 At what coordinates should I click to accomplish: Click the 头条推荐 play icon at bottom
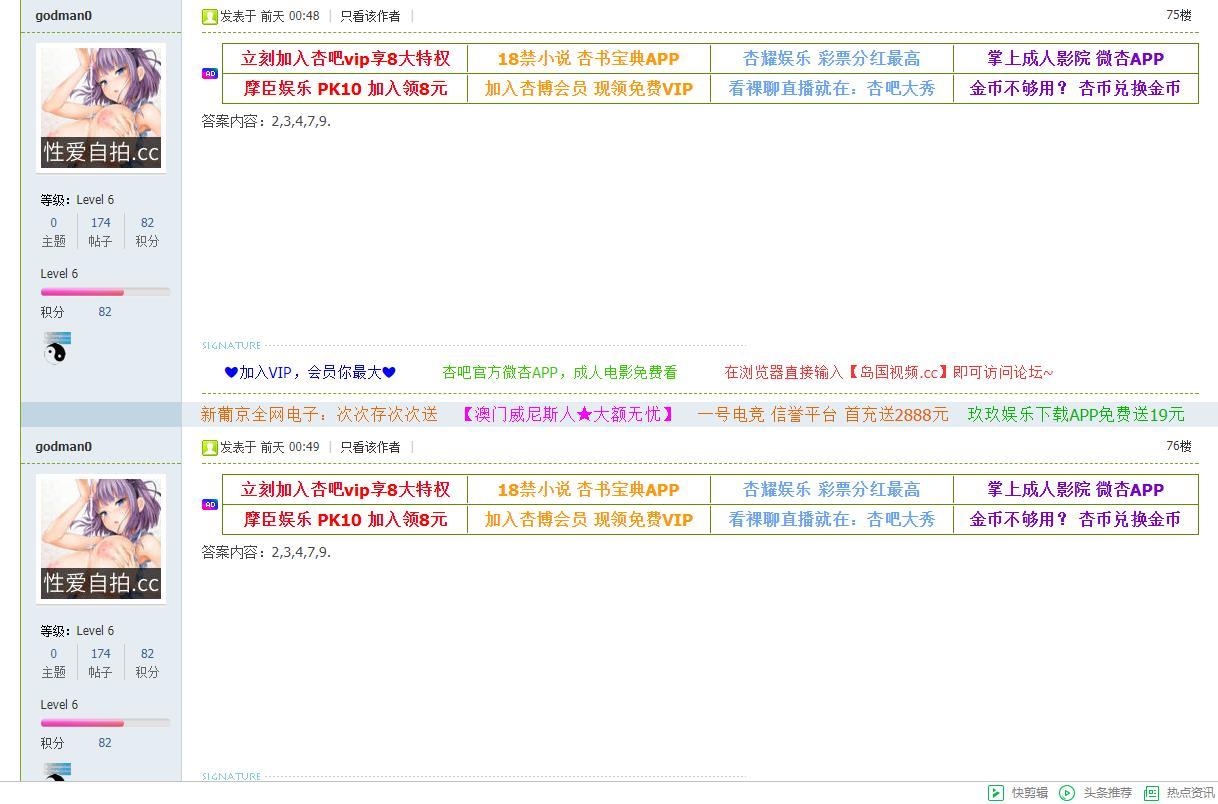[1066, 792]
